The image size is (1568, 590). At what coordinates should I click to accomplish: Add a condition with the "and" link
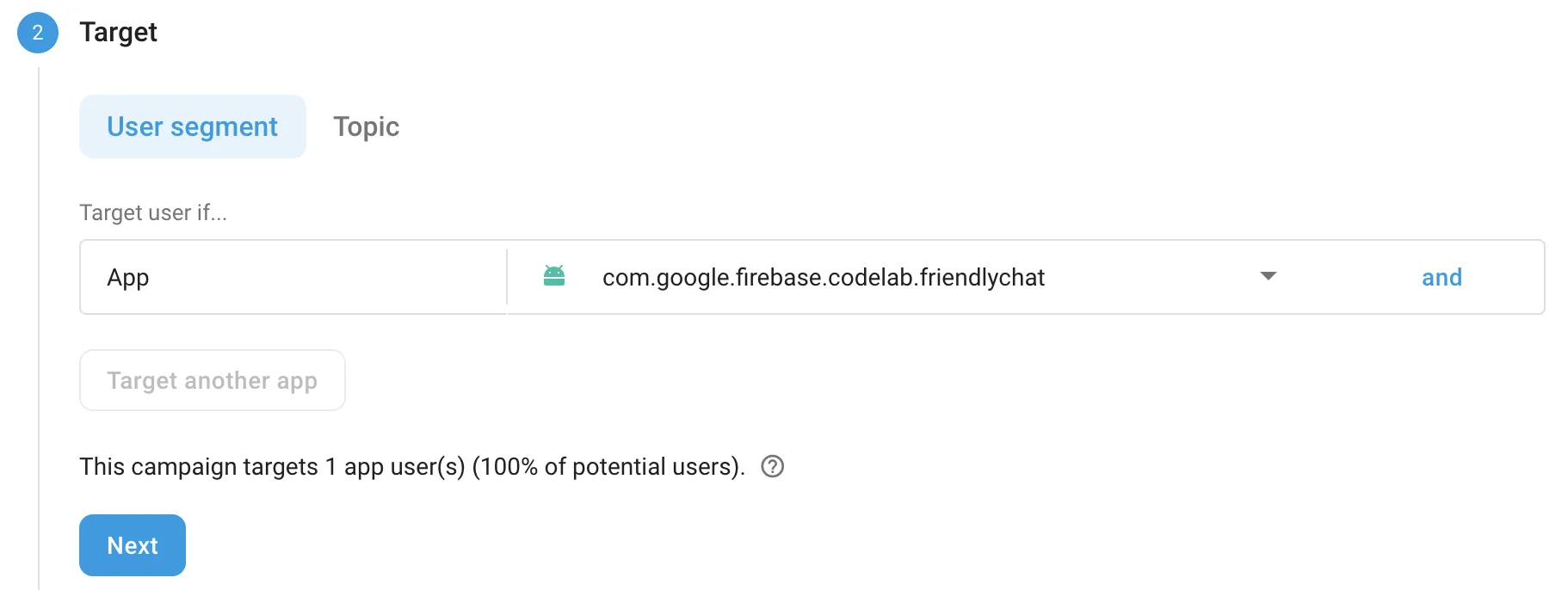(1441, 277)
